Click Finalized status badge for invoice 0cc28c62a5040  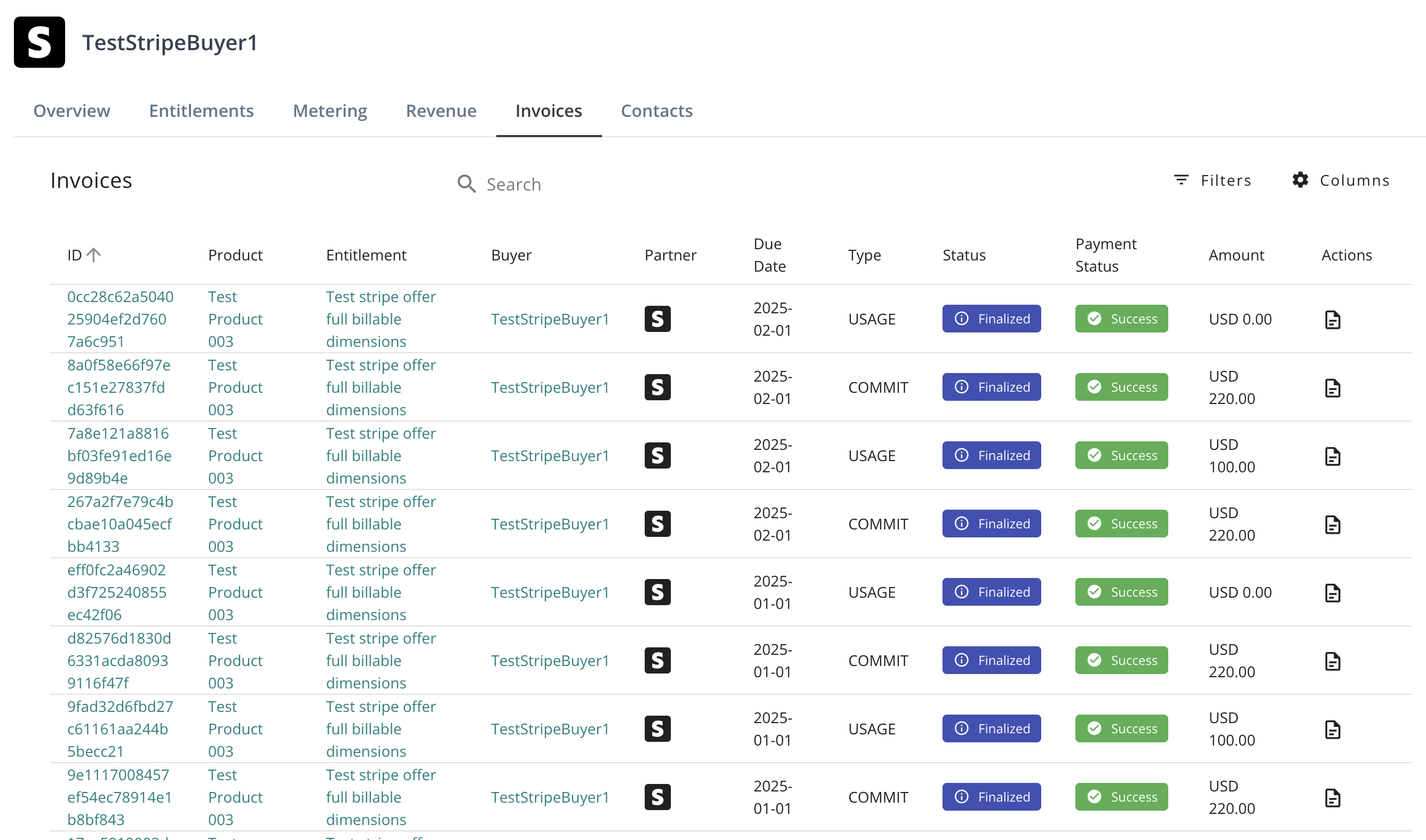pyautogui.click(x=992, y=319)
